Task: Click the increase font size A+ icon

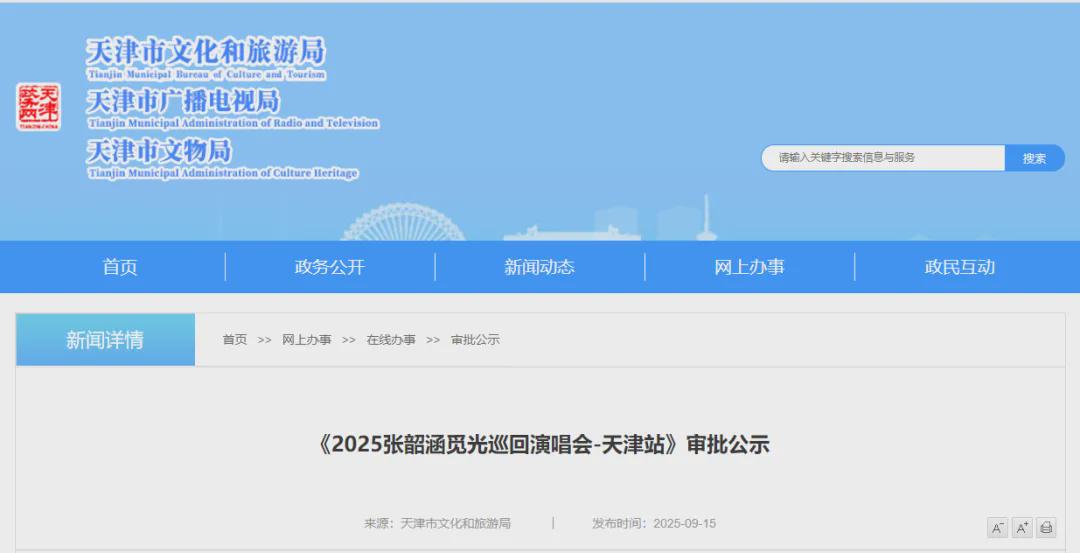Action: (1022, 528)
